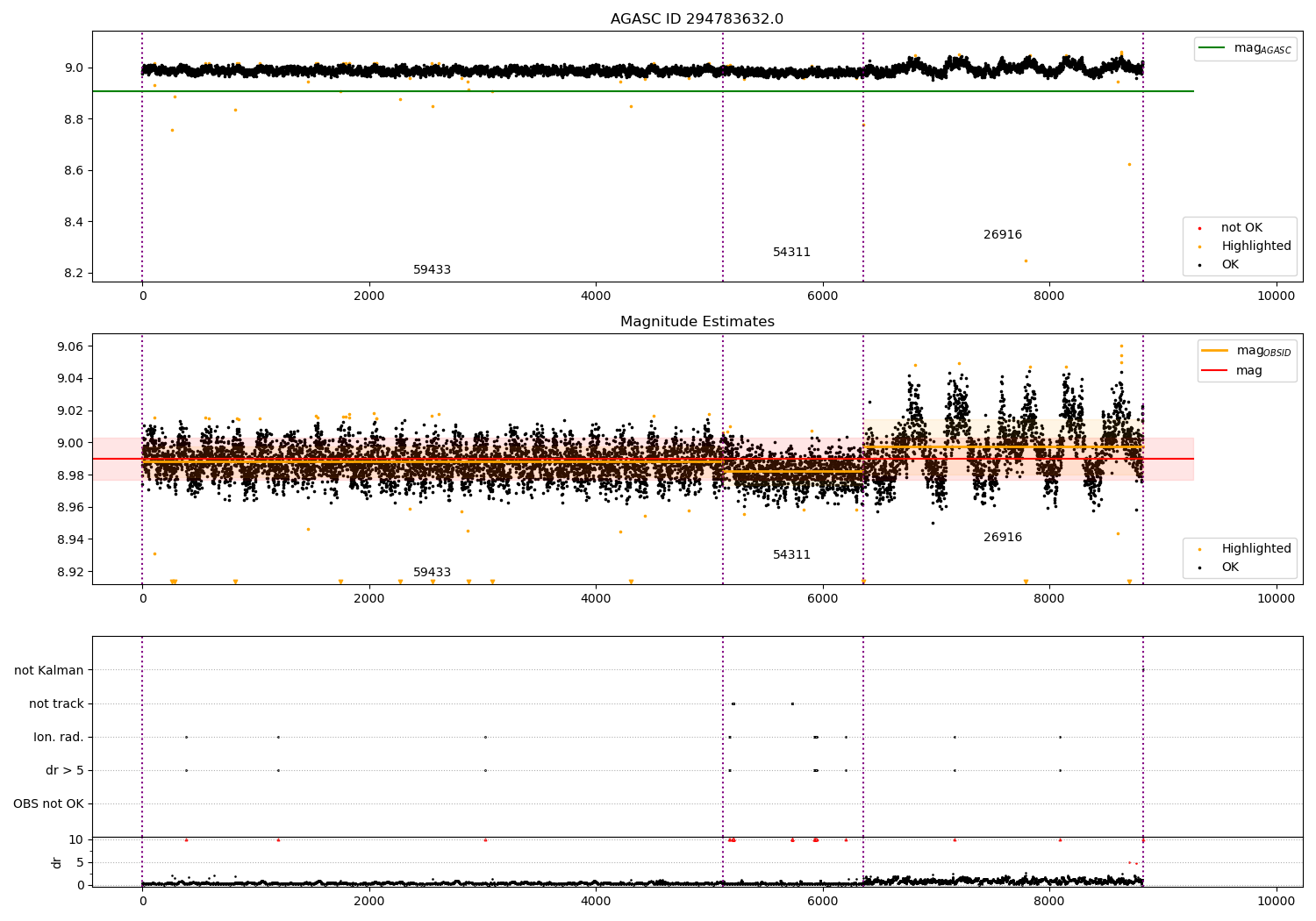Click the 59433 label in the top plot
This screenshot has width=1316, height=921.
pos(432,270)
